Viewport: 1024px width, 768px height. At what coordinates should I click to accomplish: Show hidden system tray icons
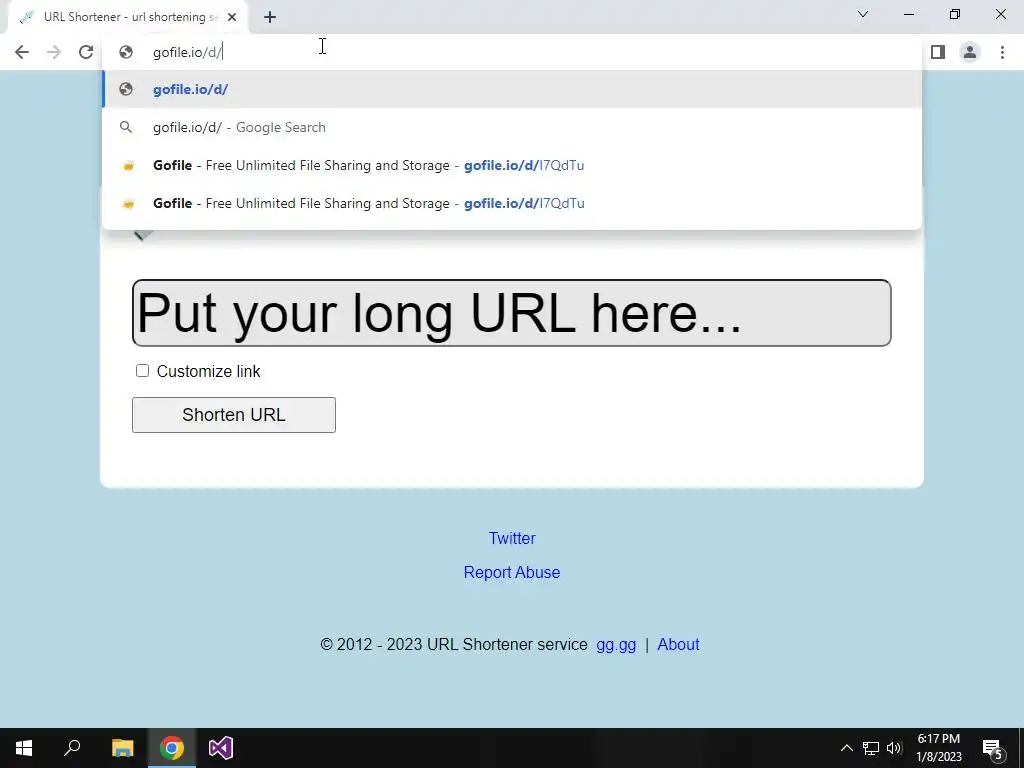coord(846,748)
